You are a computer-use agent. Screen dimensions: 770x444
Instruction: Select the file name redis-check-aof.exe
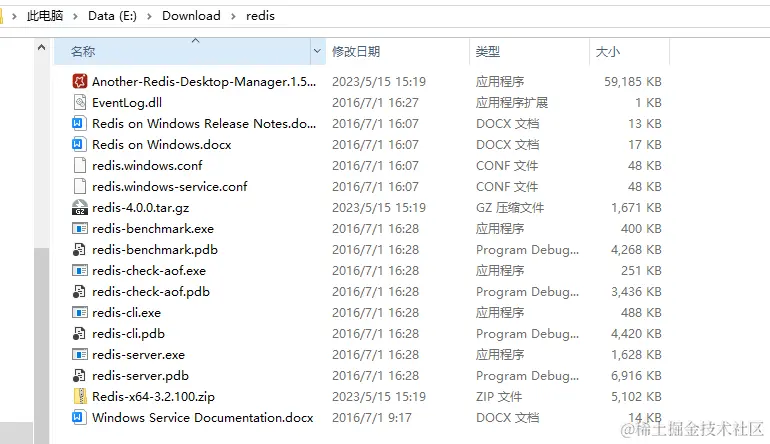[x=149, y=271]
